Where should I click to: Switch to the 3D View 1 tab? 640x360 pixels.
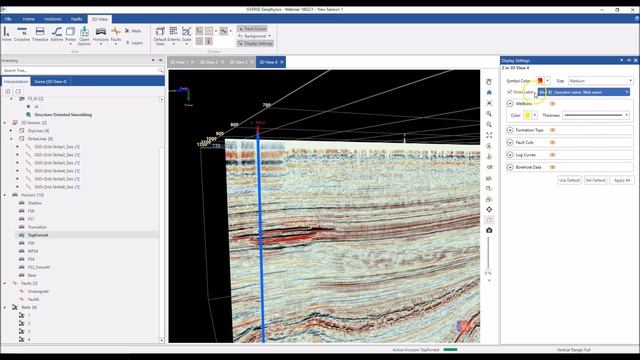click(x=179, y=62)
